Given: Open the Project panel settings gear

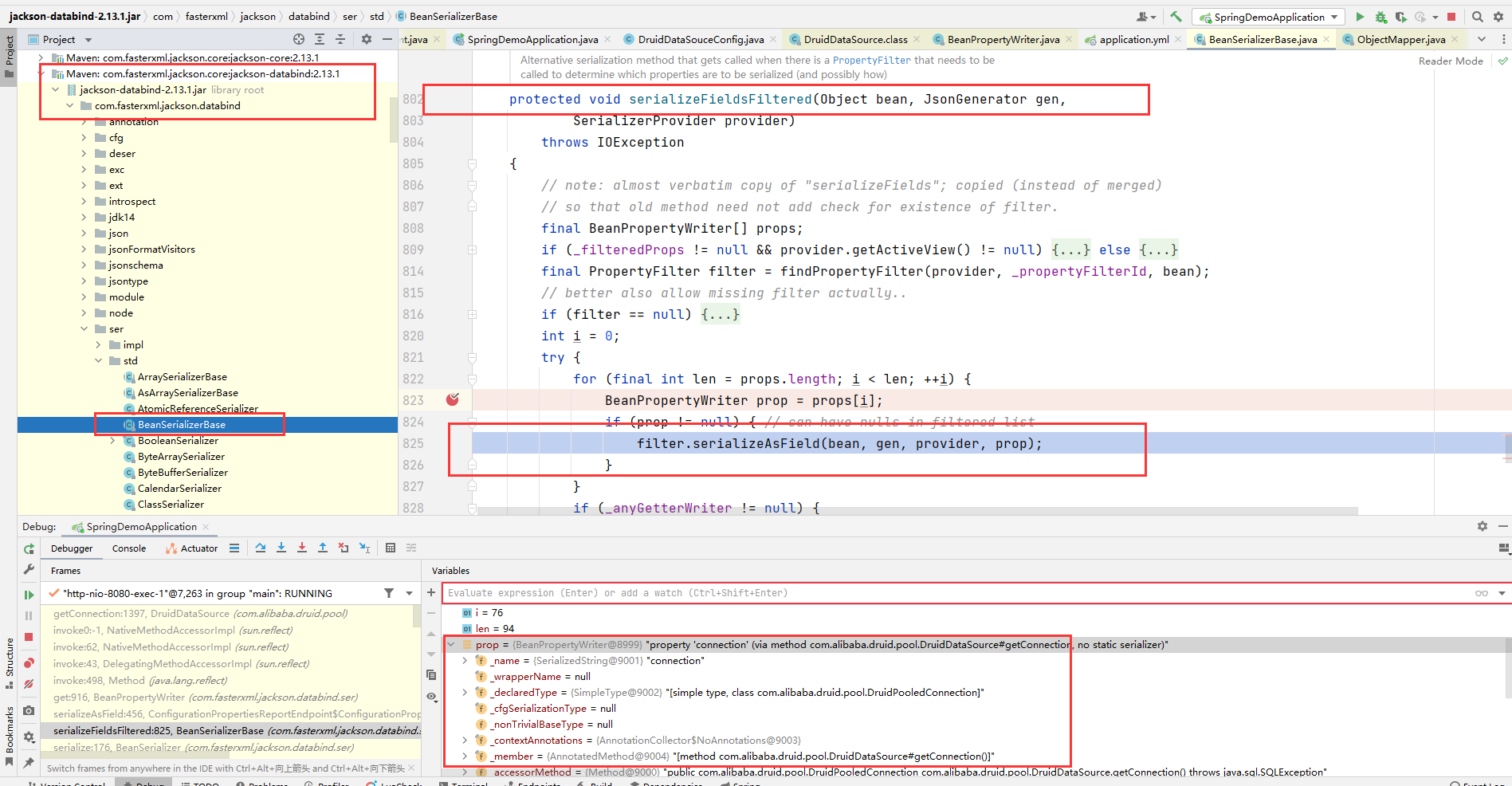Looking at the screenshot, I should coord(366,39).
